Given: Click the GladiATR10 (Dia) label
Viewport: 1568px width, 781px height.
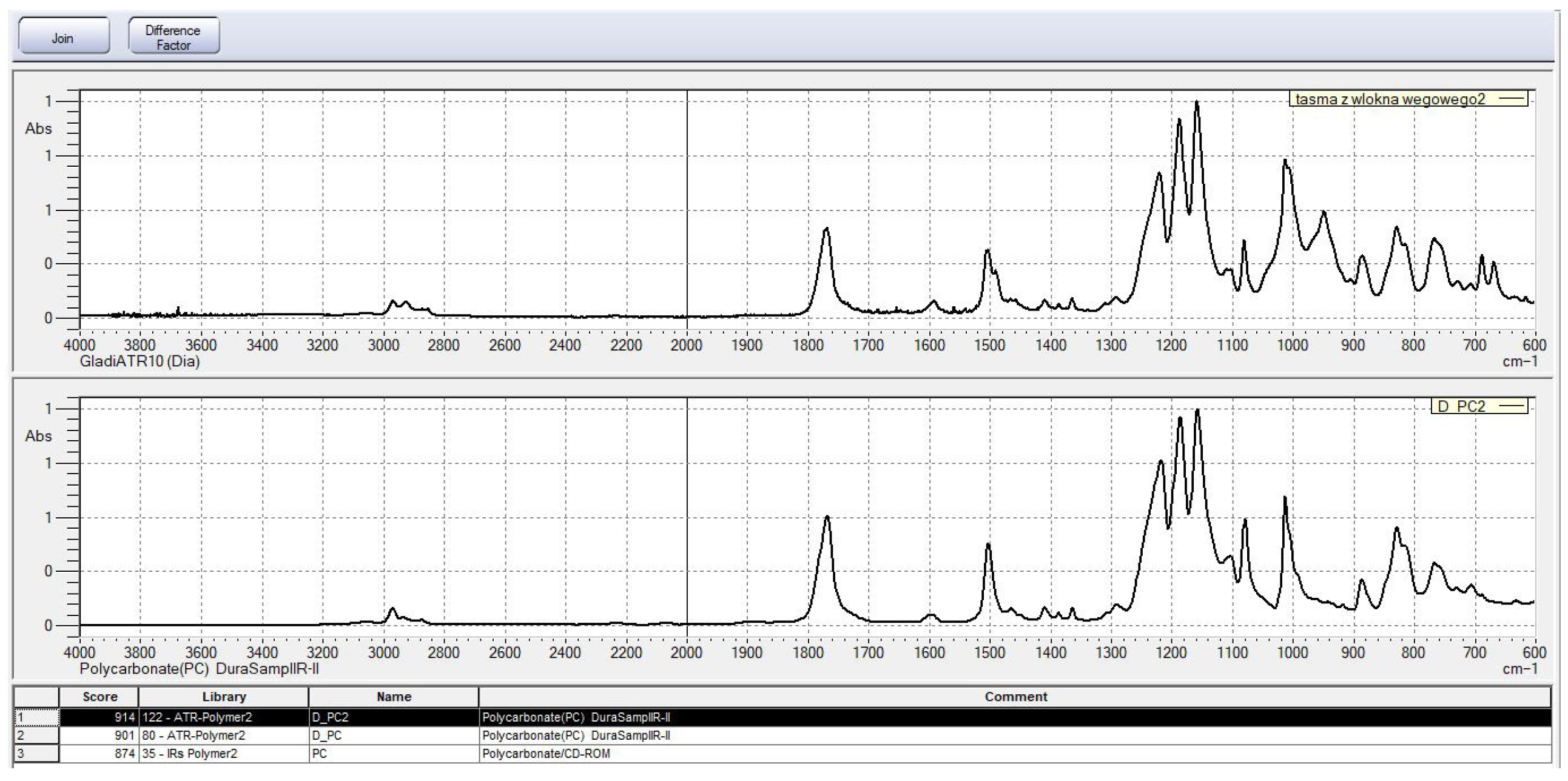Looking at the screenshot, I should pyautogui.click(x=140, y=361).
